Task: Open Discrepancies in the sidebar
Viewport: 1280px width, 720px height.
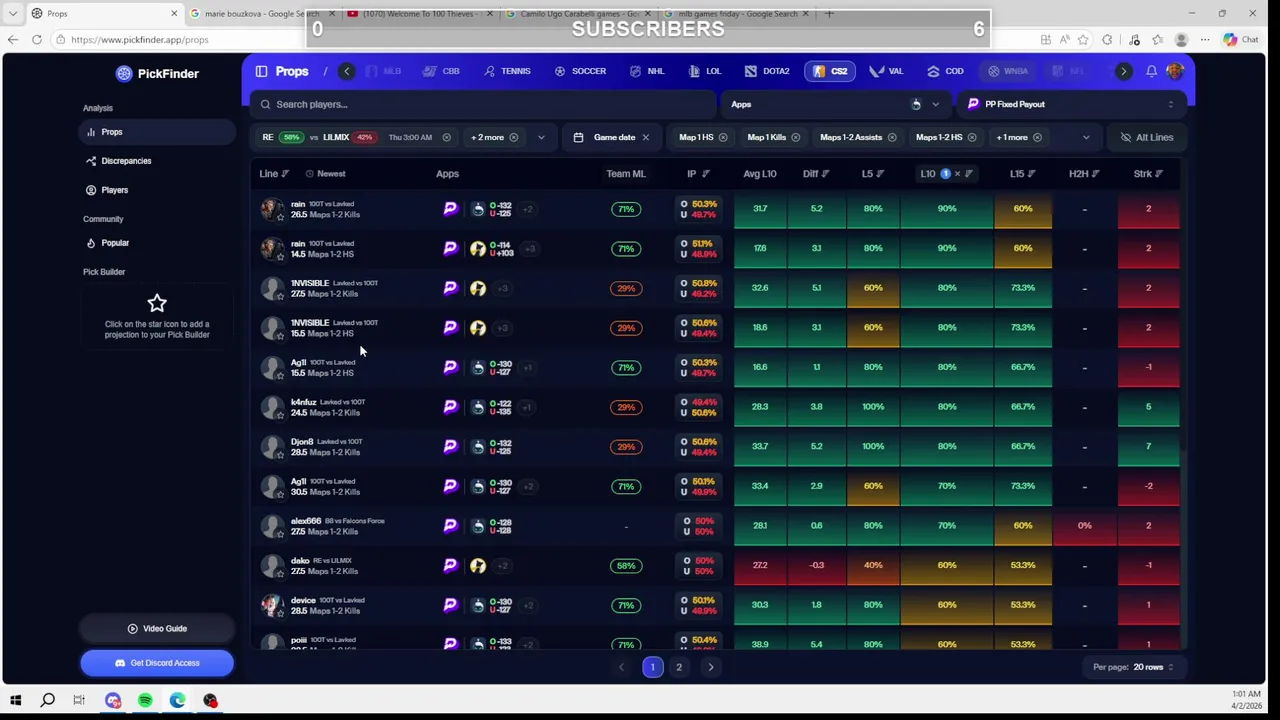Action: click(157, 161)
